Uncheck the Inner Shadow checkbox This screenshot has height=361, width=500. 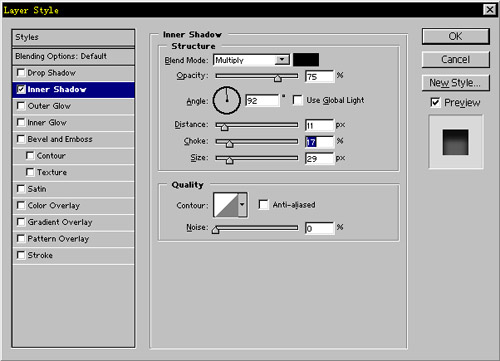coord(21,89)
